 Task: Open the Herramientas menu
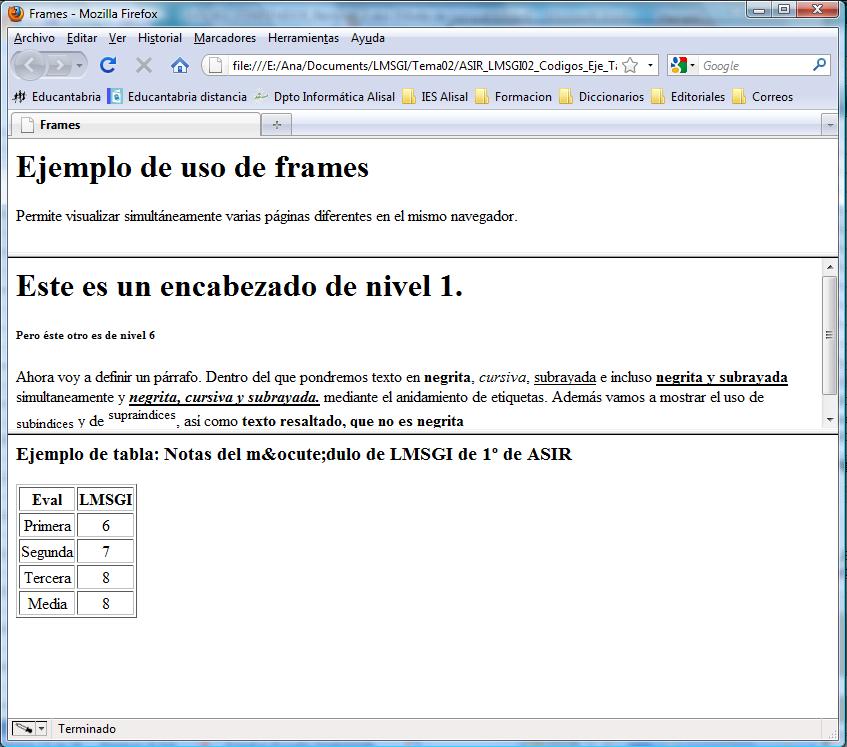tap(303, 38)
